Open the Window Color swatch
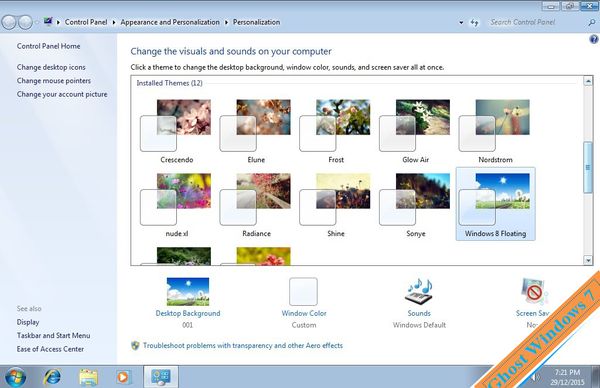The image size is (600, 388). click(303, 292)
